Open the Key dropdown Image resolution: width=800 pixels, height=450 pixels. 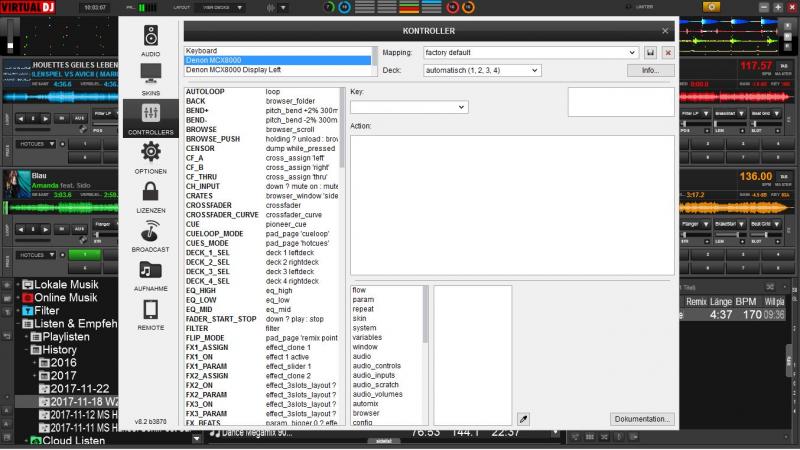[409, 107]
